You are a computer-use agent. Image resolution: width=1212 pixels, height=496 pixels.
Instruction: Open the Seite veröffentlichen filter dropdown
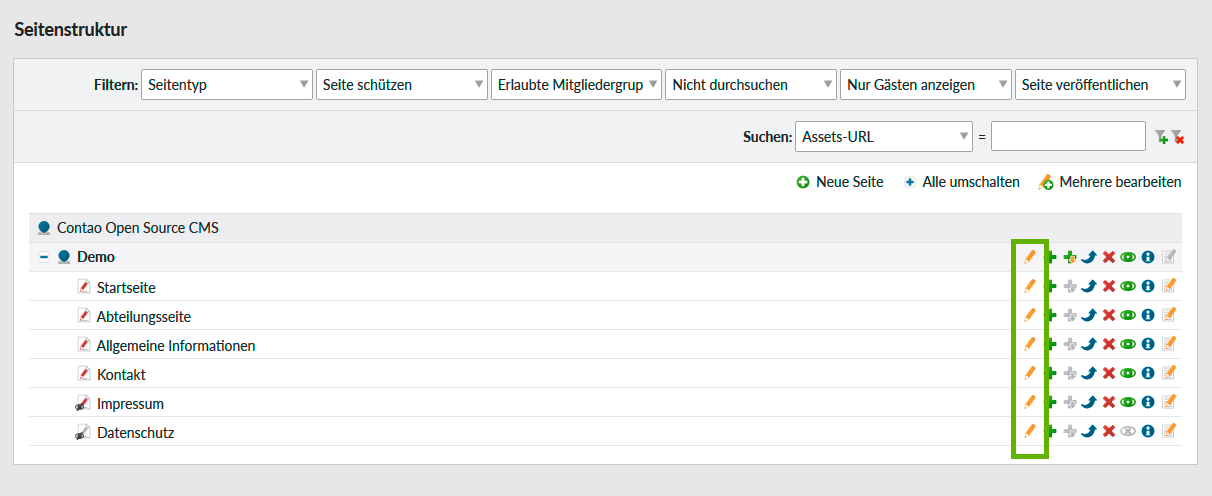[1099, 85]
